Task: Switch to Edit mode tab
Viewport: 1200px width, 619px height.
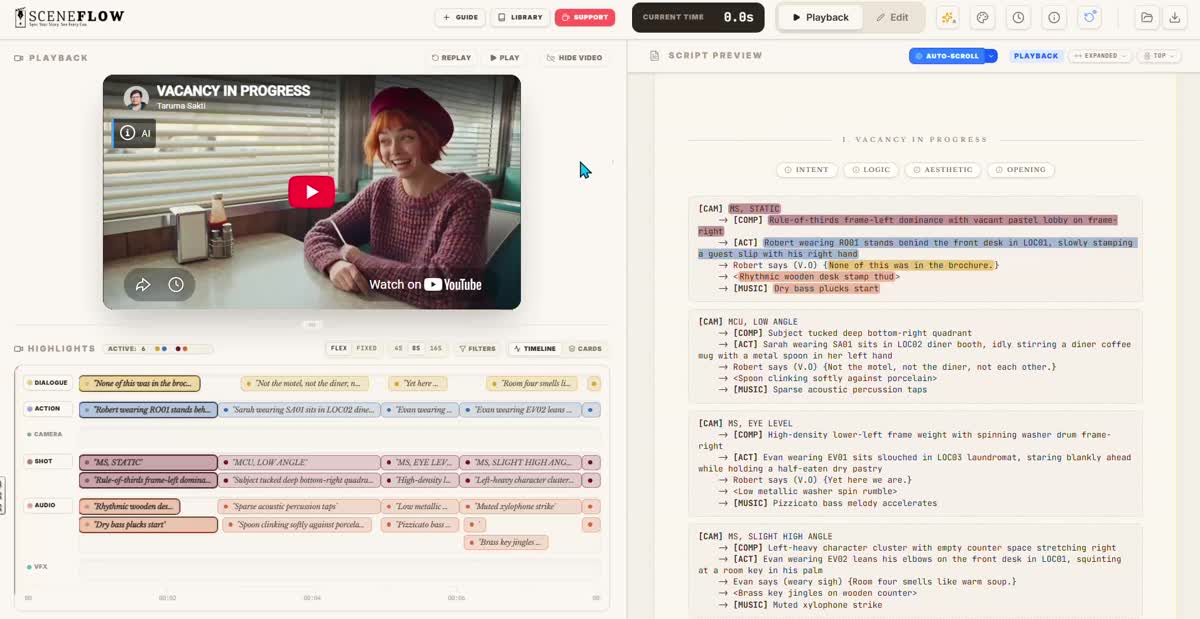Action: [x=893, y=17]
